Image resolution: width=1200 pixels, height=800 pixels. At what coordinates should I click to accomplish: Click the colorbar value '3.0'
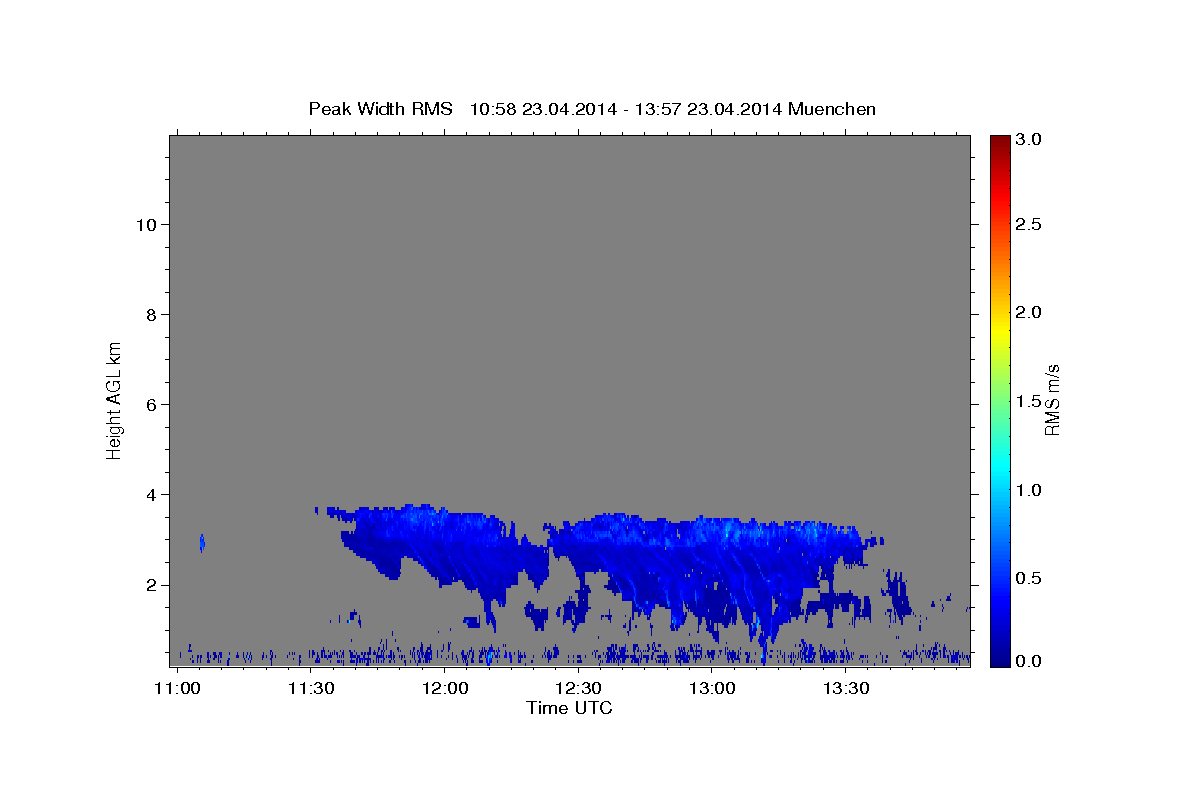[1029, 139]
